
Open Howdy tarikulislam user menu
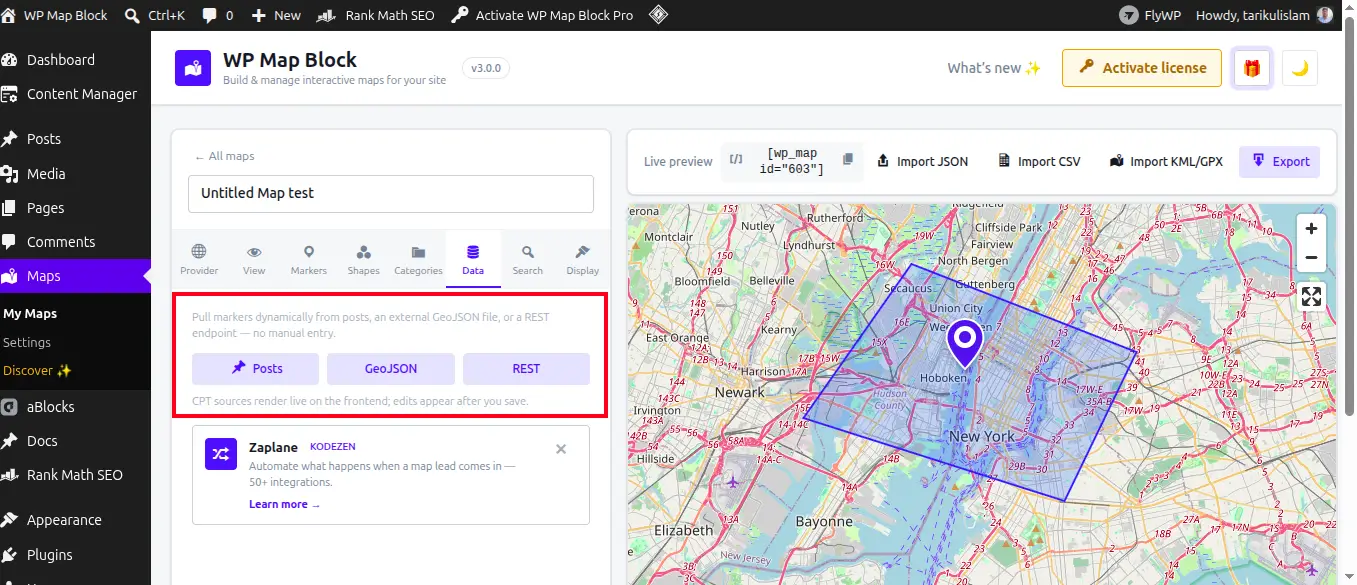pos(1265,15)
